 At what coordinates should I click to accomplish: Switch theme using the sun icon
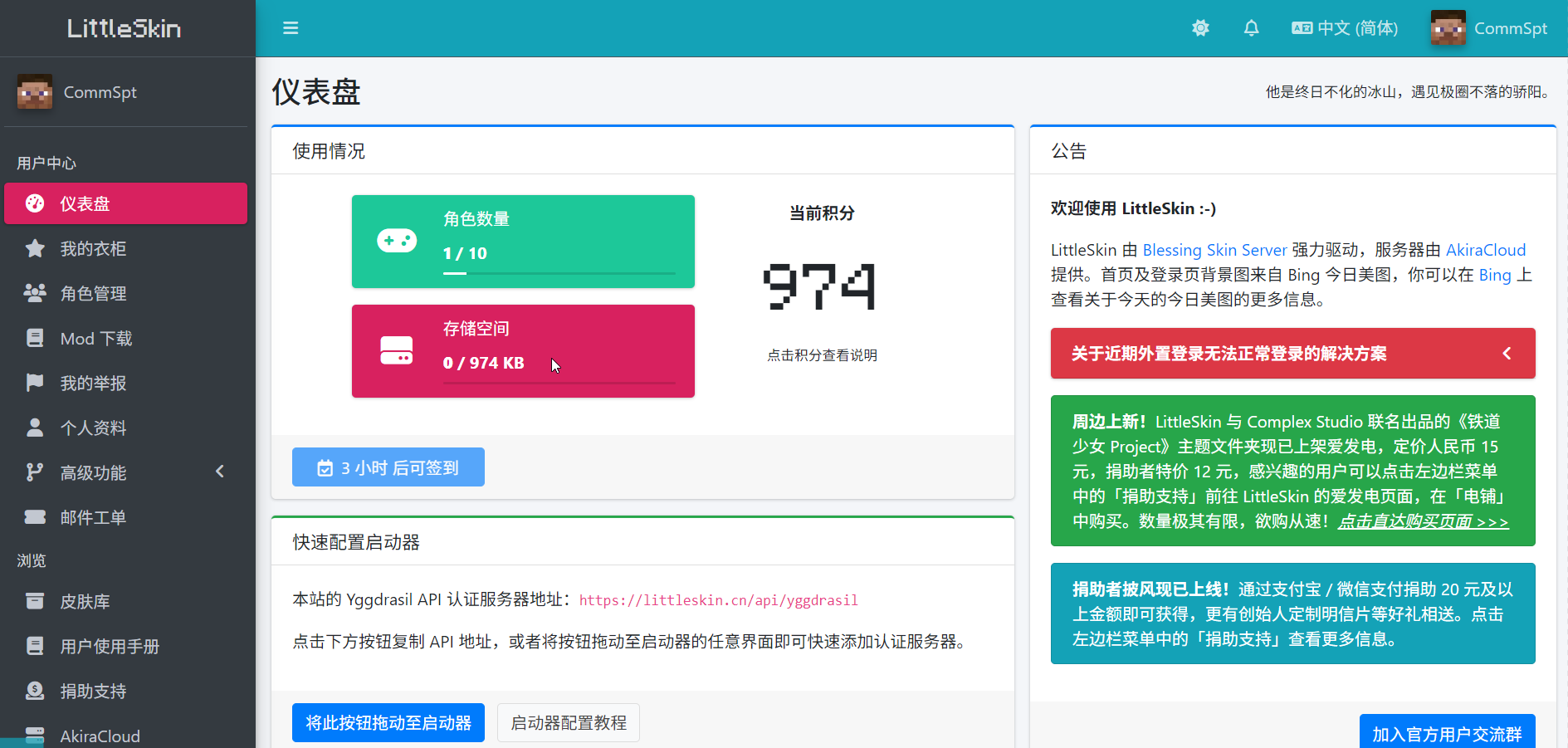point(1200,28)
